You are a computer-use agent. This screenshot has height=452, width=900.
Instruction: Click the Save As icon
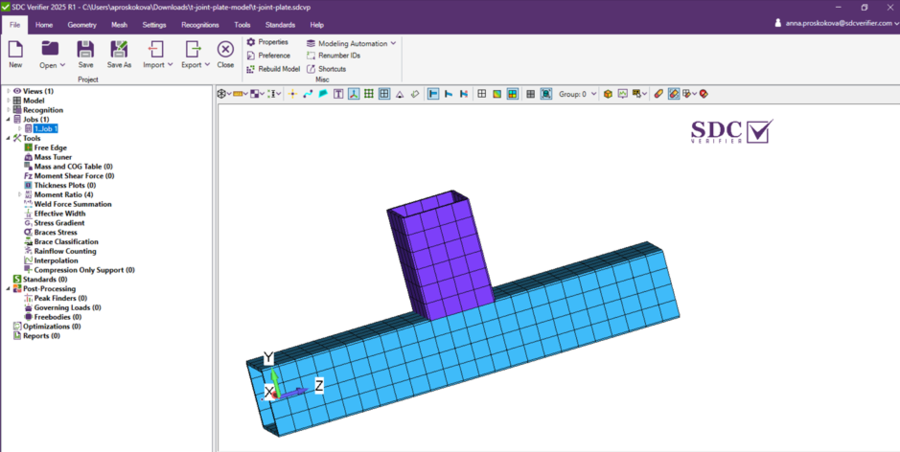pyautogui.click(x=119, y=52)
